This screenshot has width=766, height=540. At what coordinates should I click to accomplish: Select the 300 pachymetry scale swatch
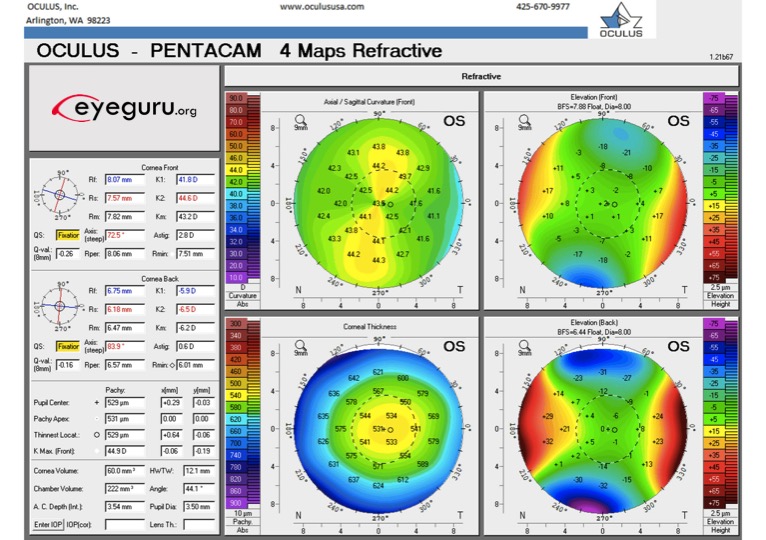(x=235, y=324)
